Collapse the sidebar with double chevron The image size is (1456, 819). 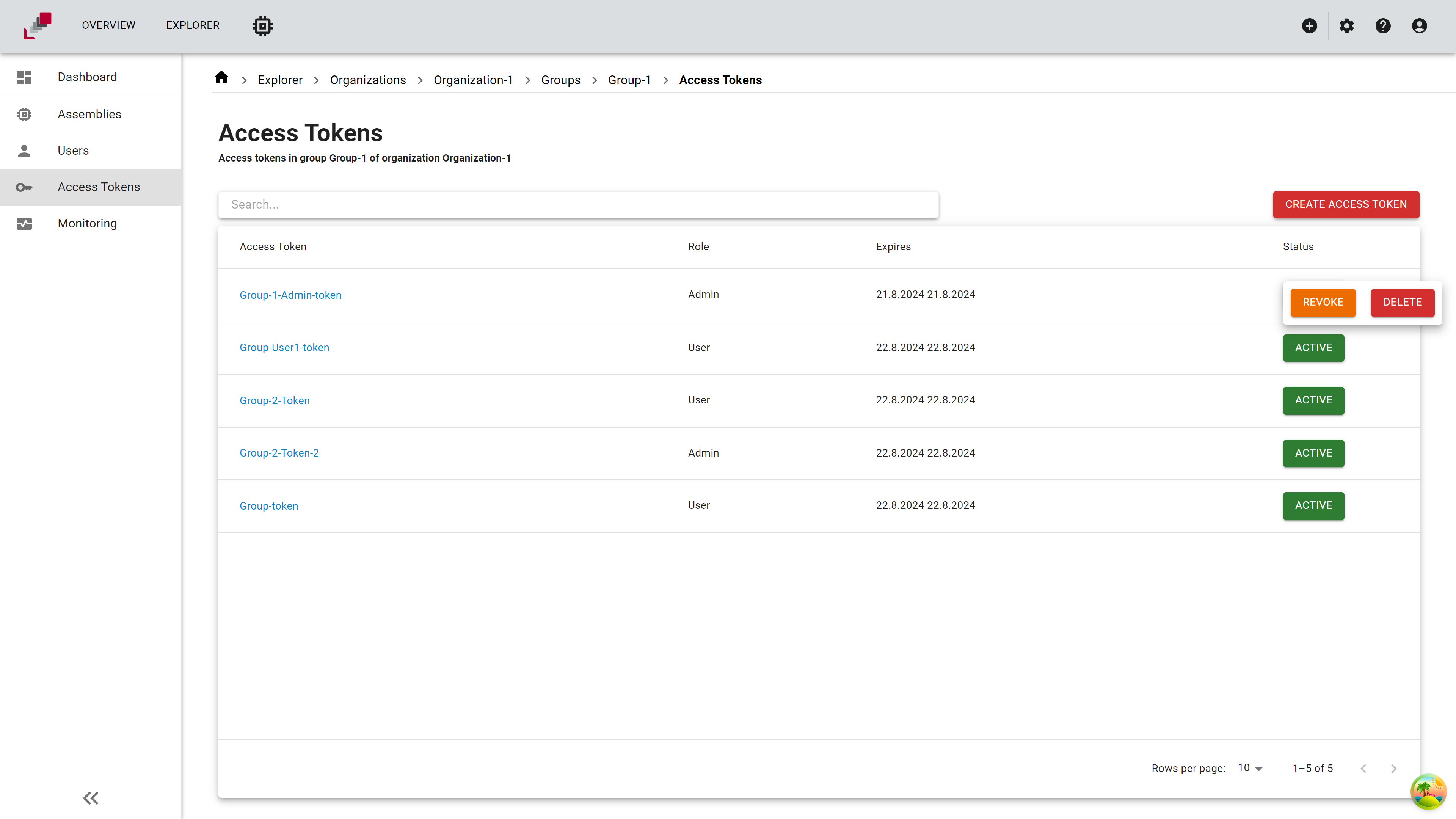click(91, 797)
